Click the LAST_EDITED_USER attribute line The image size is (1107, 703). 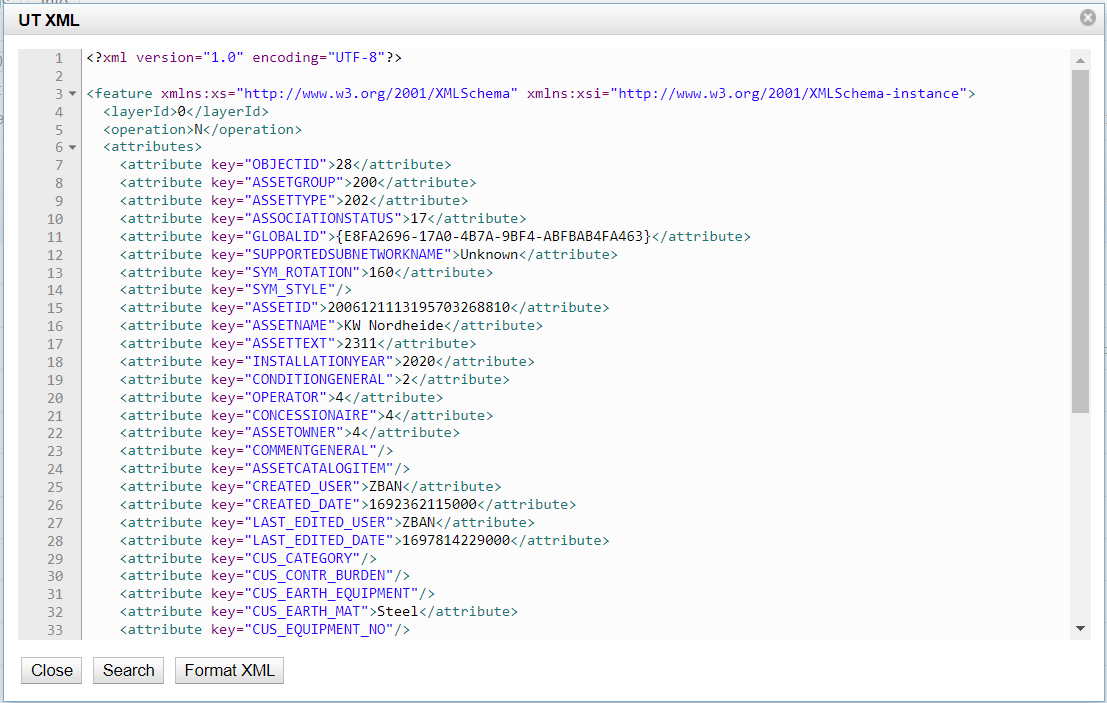[x=327, y=523]
